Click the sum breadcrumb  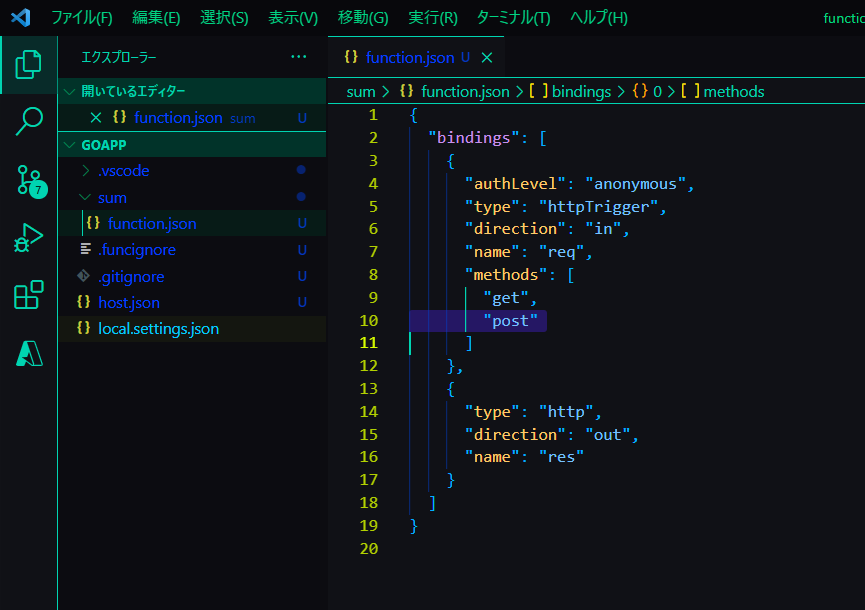pos(361,92)
